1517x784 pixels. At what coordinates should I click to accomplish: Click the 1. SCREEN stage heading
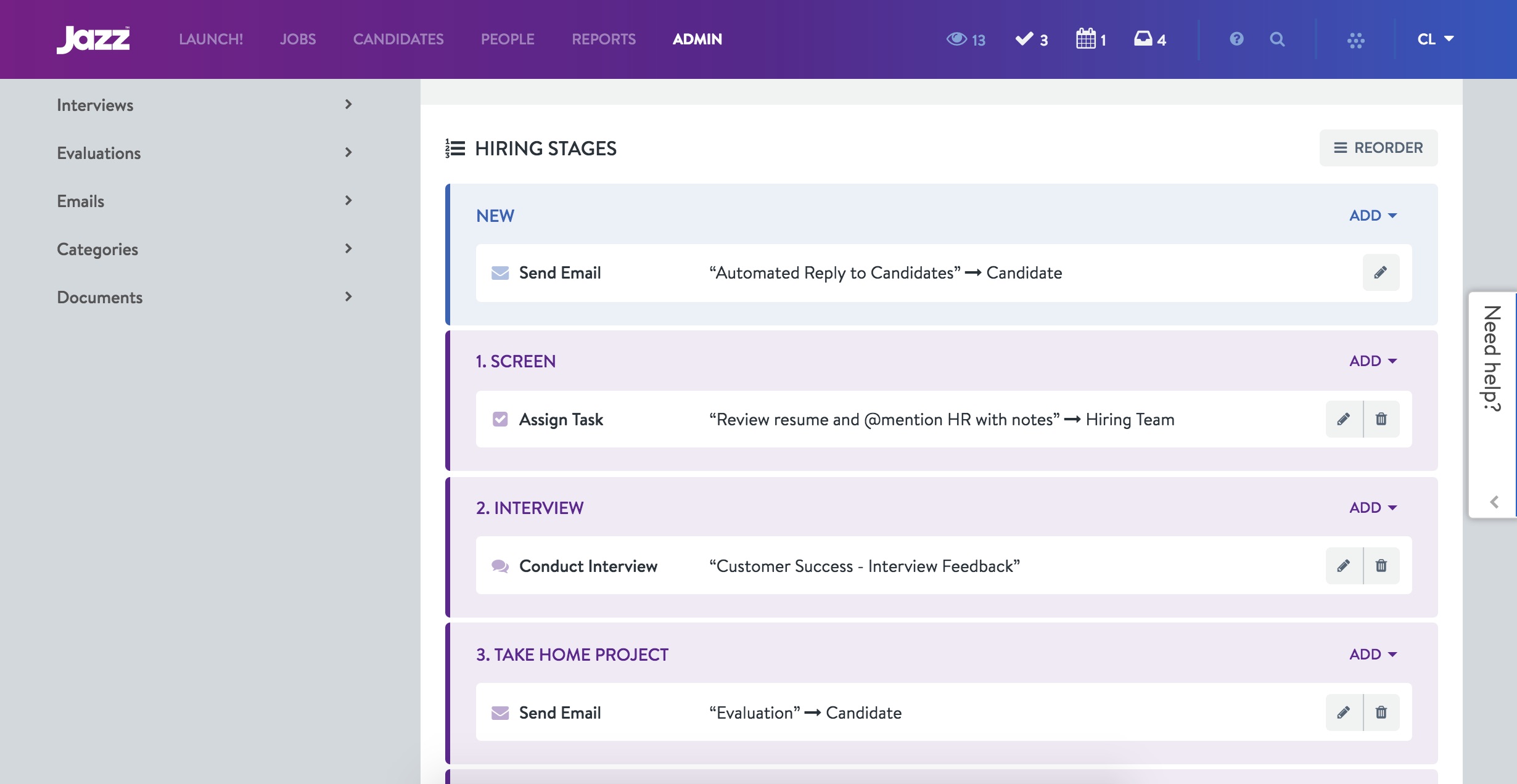pos(516,361)
